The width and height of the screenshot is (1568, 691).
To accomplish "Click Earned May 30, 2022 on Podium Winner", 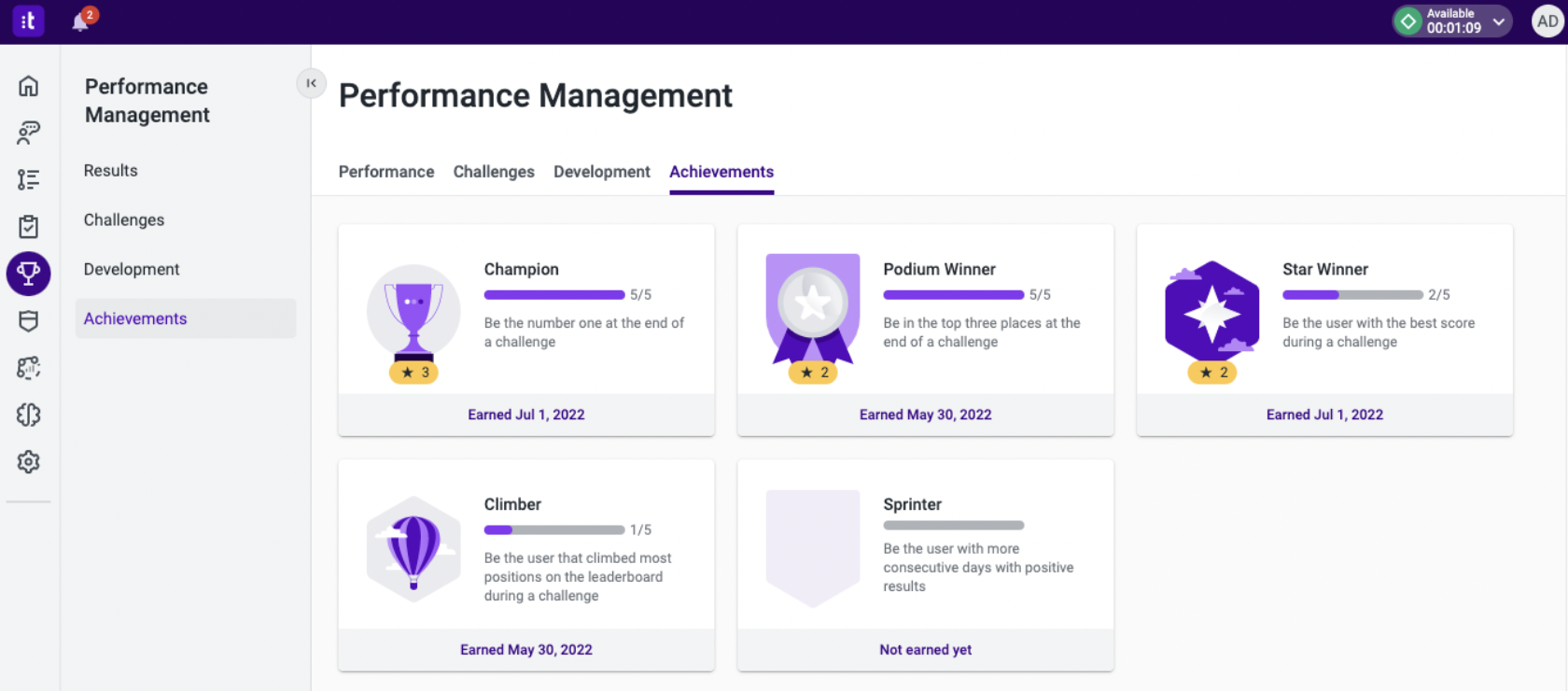I will (926, 415).
